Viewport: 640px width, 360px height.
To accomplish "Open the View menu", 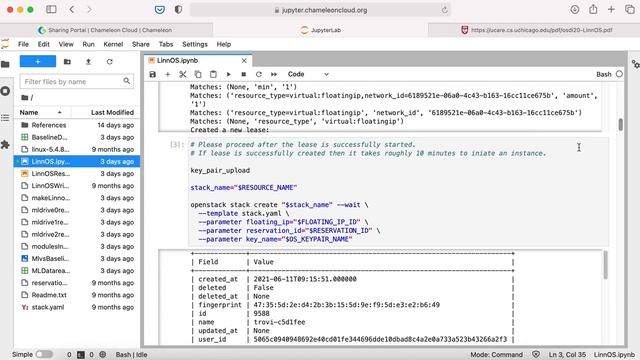I will 66,44.
